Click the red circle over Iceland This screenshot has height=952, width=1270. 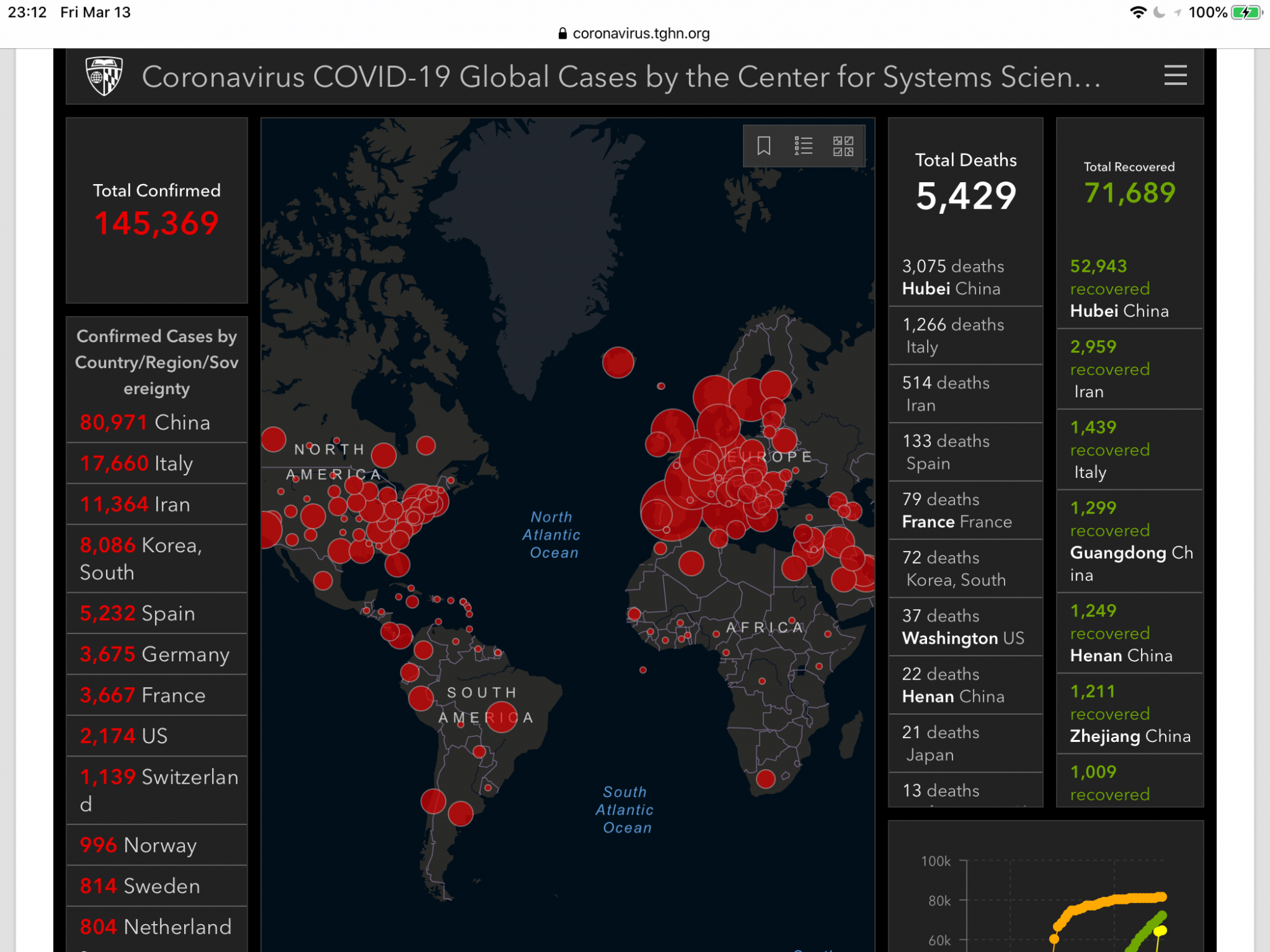618,362
